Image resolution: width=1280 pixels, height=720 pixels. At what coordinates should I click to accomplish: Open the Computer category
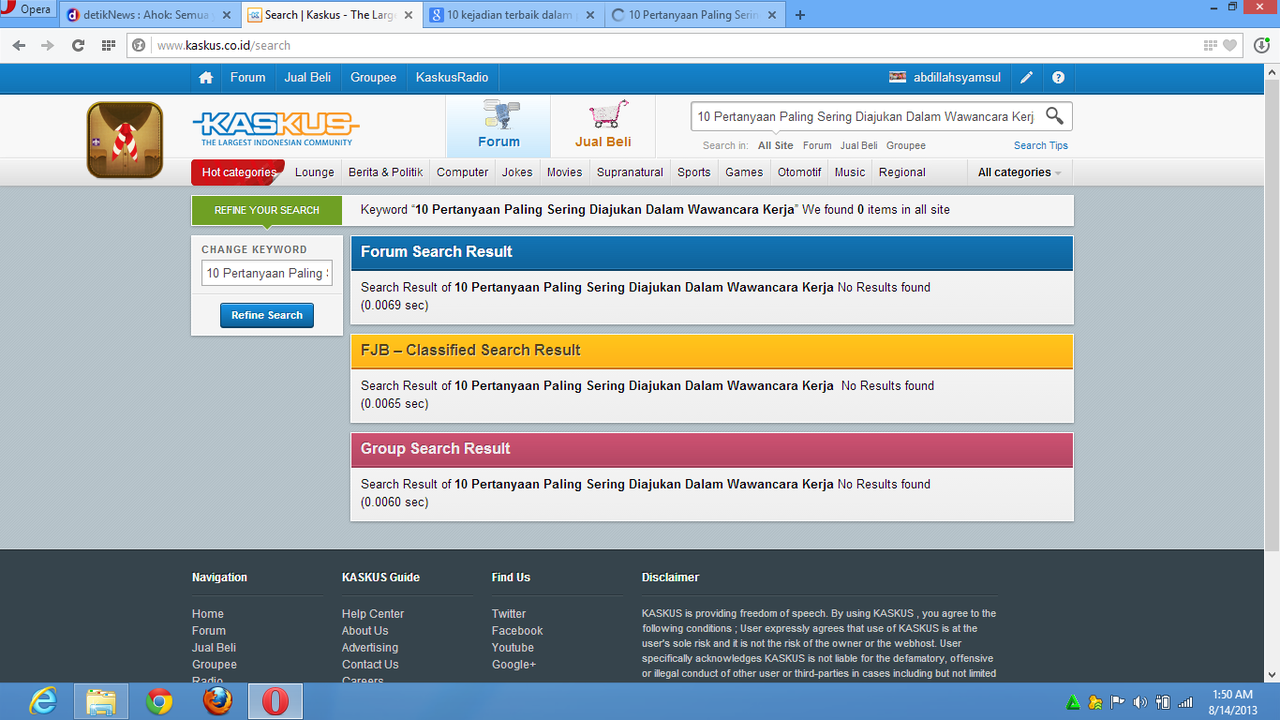pos(463,172)
